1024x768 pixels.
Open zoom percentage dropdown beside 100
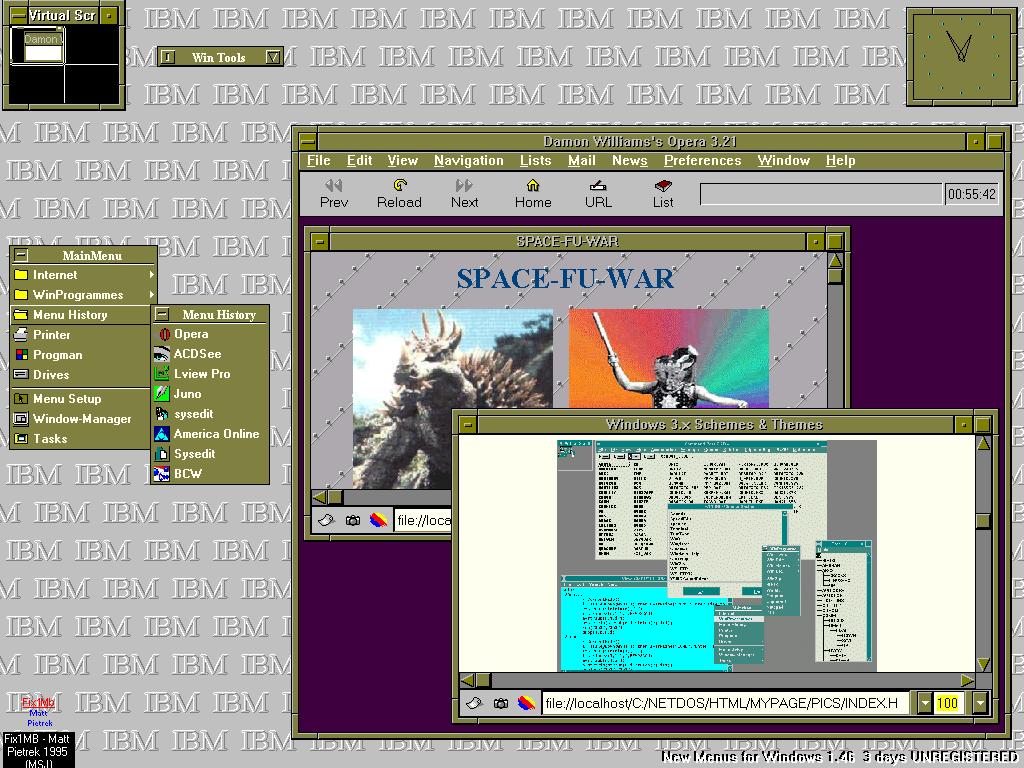[979, 704]
